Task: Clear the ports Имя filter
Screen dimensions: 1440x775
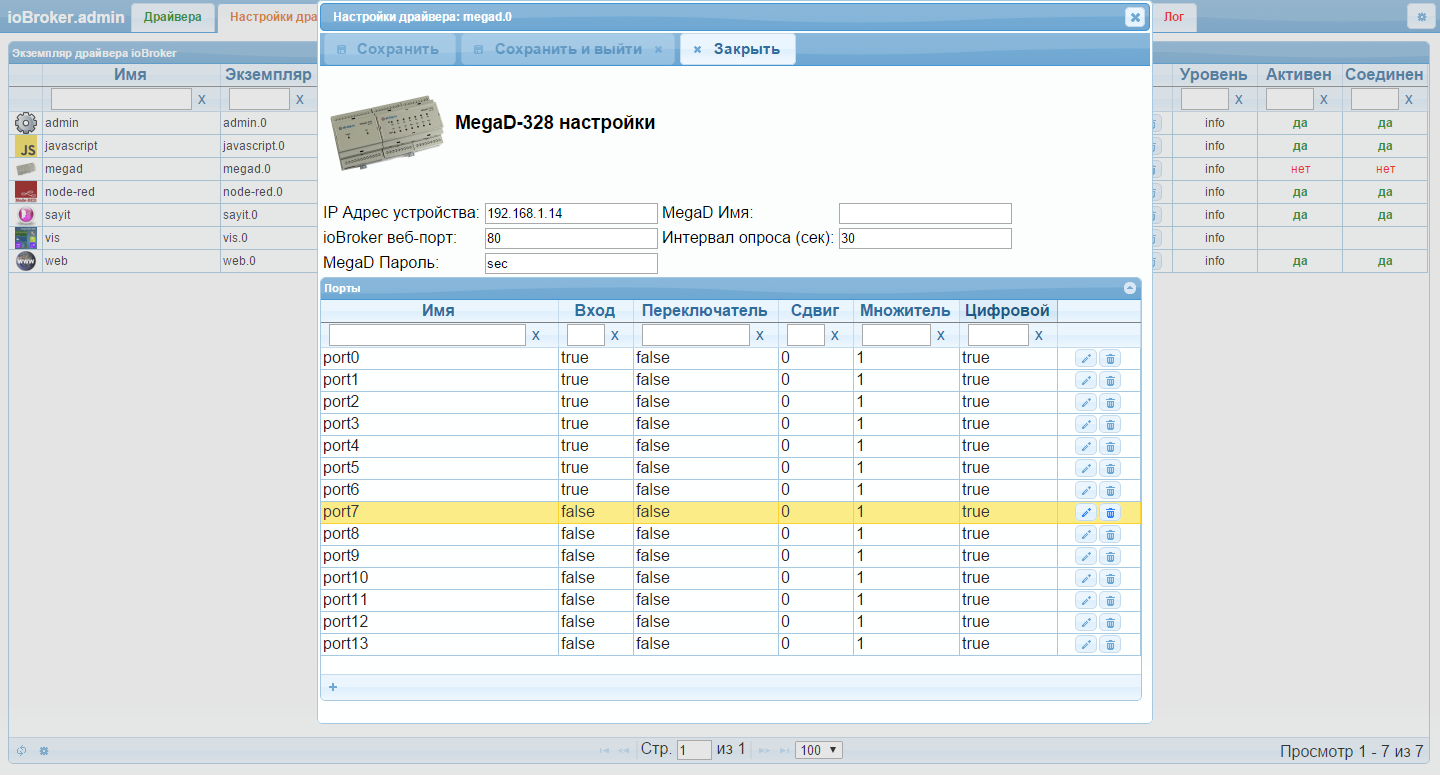Action: [x=536, y=336]
